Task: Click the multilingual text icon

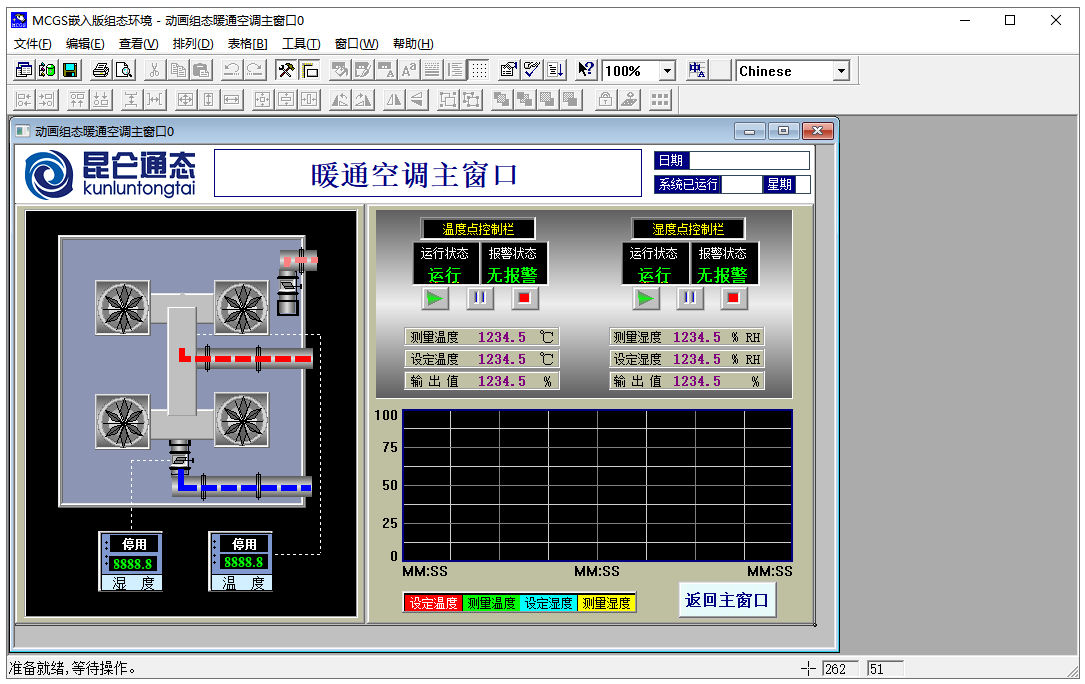Action: point(697,70)
